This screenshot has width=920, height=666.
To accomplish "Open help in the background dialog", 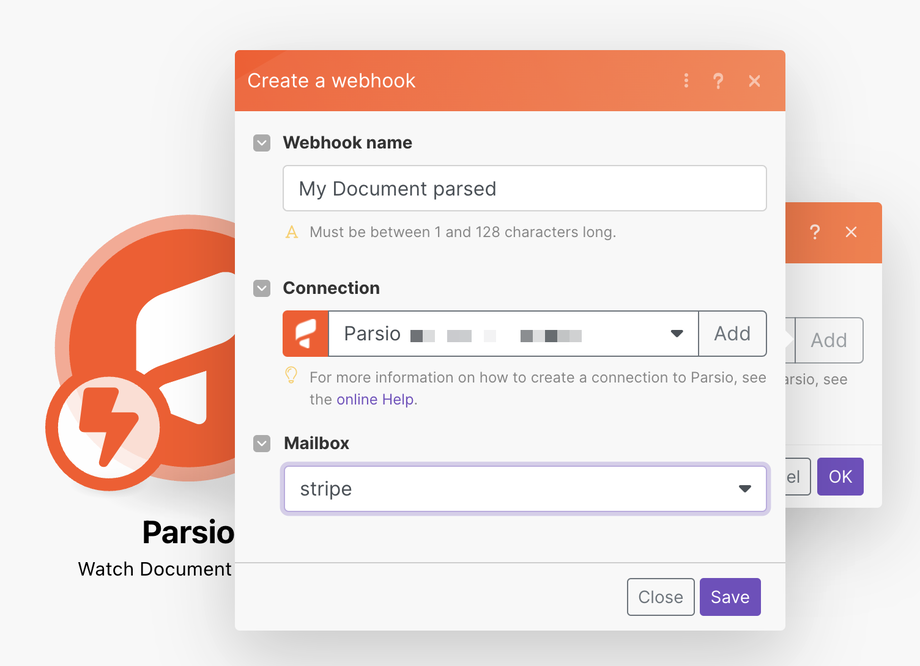I will pos(815,232).
